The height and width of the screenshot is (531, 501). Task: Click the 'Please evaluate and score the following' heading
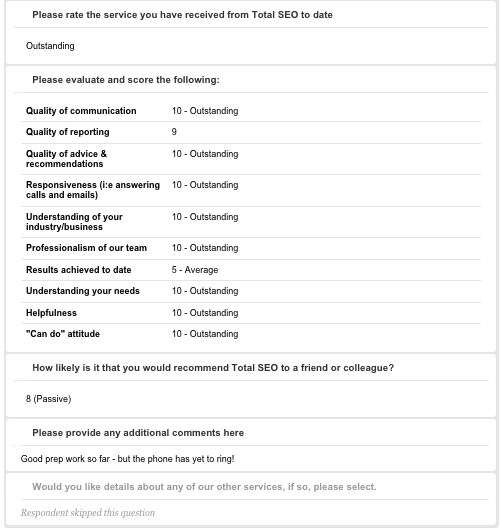coord(126,80)
